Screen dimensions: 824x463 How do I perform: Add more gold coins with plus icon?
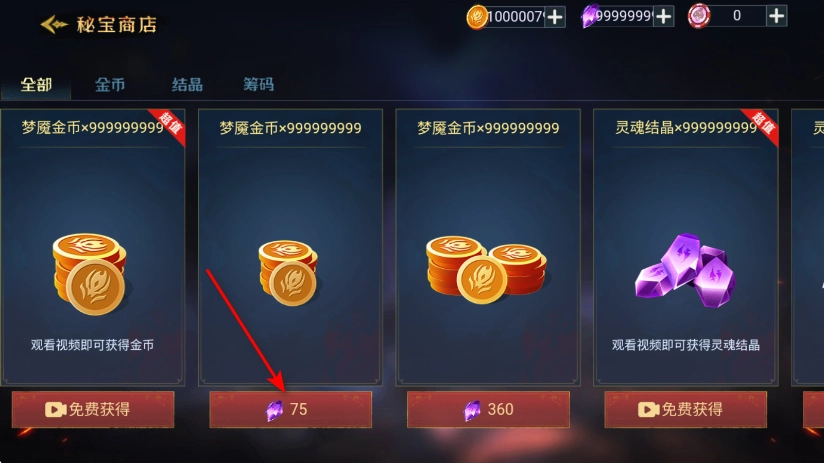click(555, 17)
